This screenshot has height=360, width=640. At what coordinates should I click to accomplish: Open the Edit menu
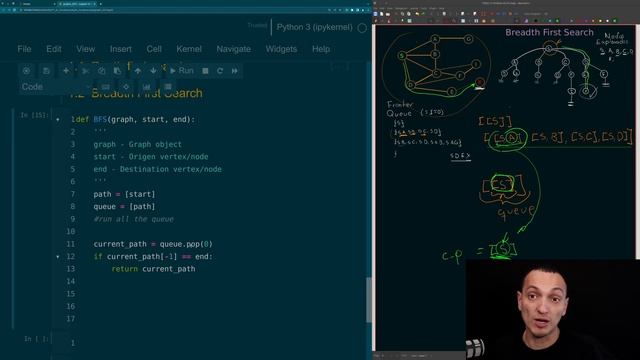click(54, 49)
